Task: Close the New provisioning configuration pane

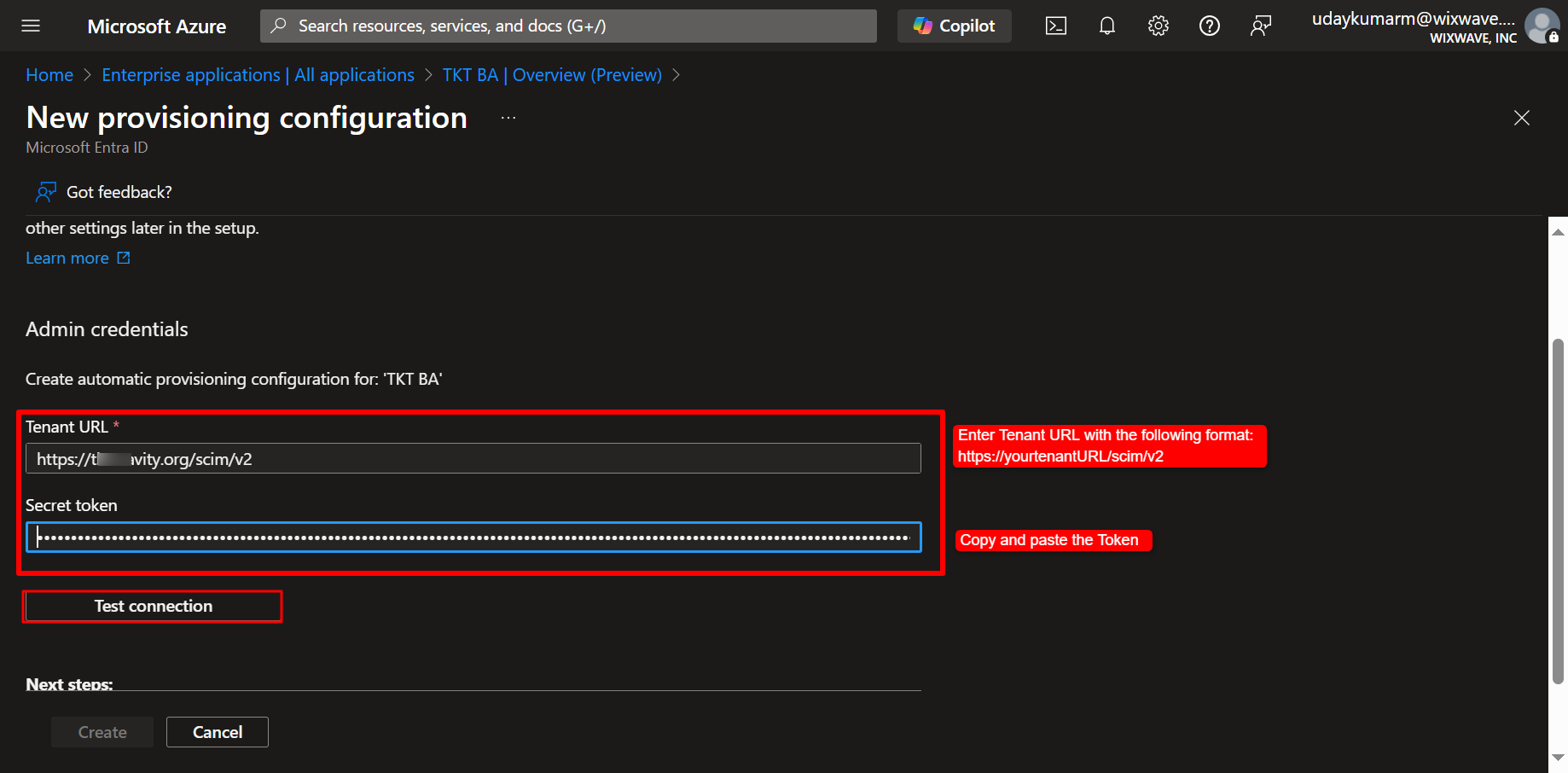Action: tap(1522, 118)
